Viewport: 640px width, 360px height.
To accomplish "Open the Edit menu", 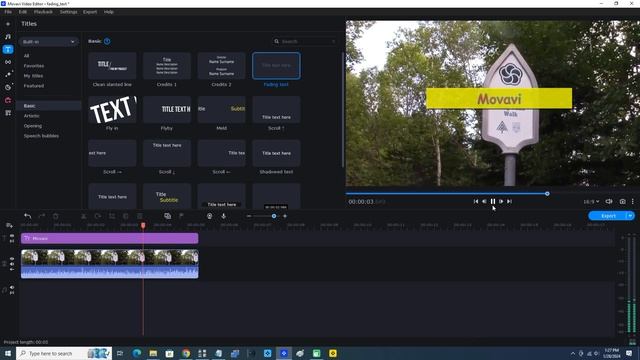I will pos(22,12).
